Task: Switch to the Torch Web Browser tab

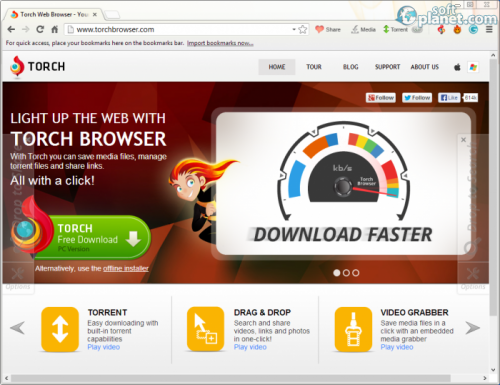Action: coord(53,14)
